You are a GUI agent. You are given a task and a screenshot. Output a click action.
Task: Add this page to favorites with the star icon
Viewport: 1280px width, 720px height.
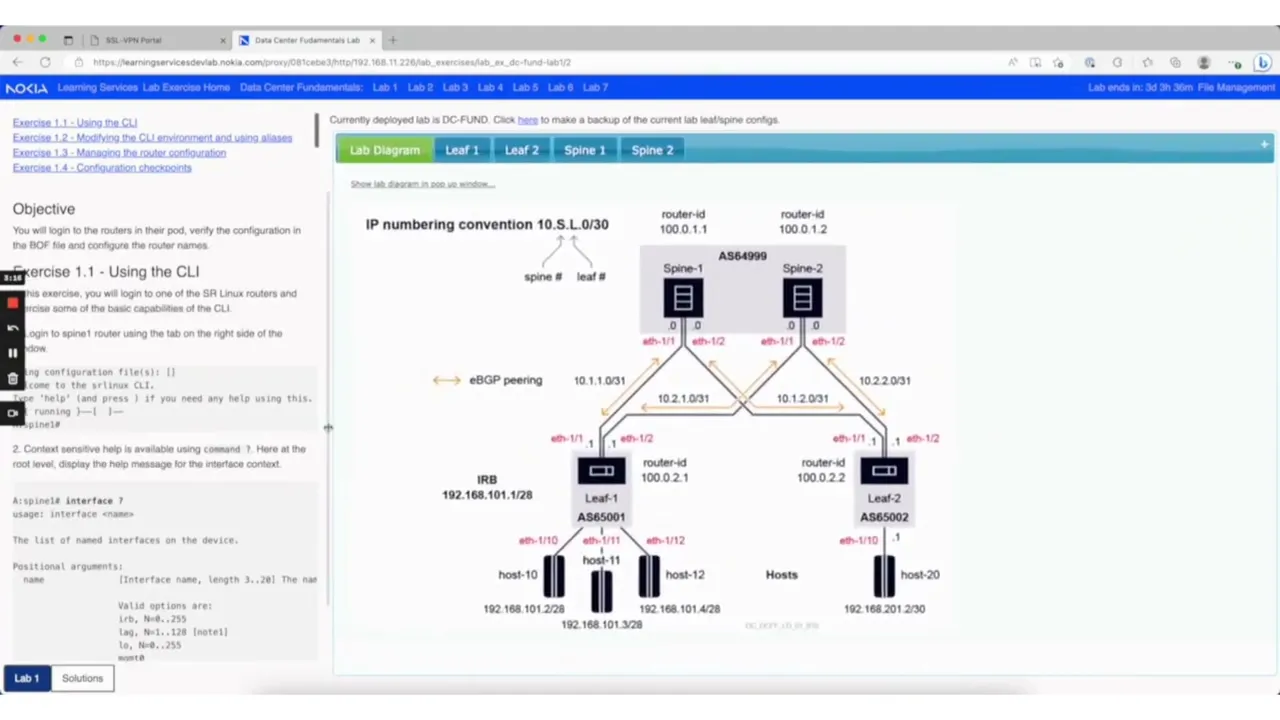coord(1058,62)
